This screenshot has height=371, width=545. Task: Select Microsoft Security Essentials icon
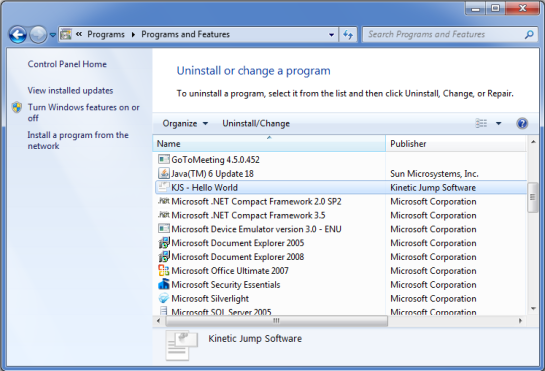click(164, 284)
